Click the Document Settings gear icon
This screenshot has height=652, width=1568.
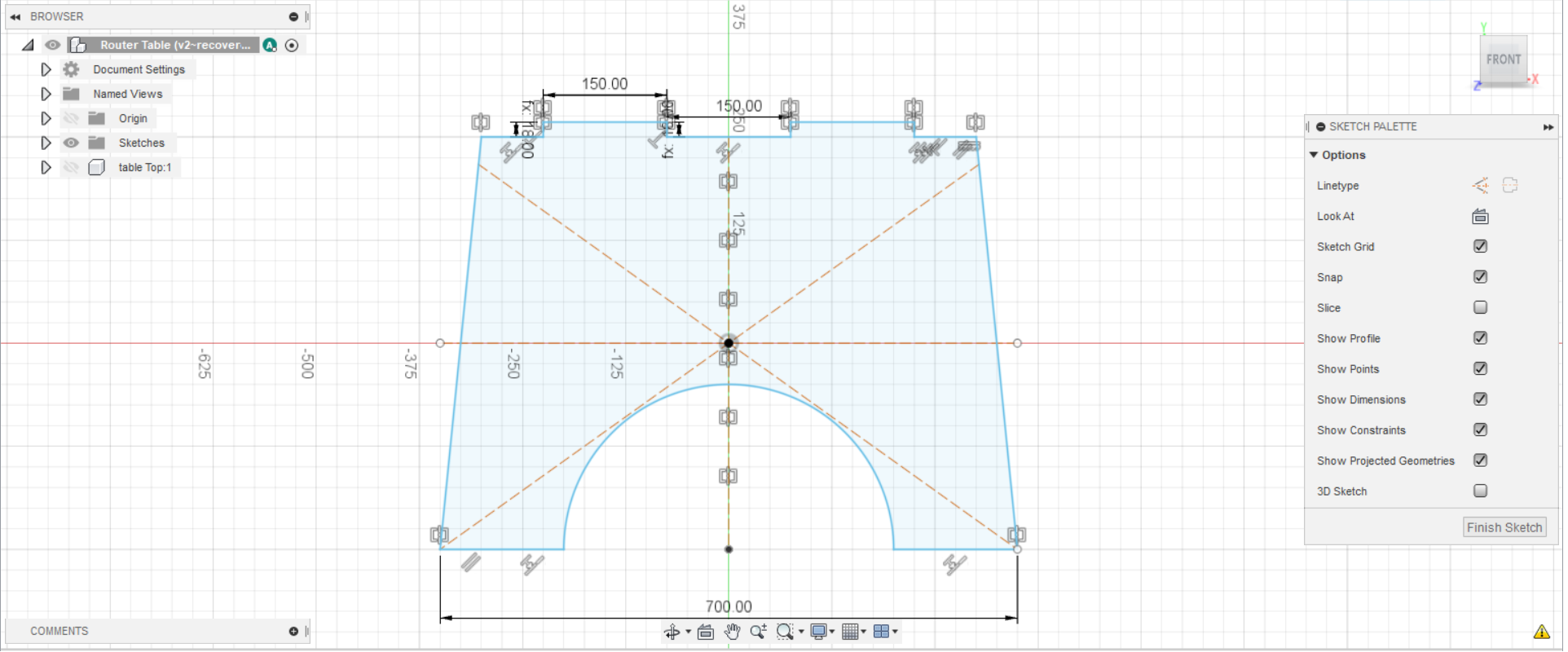click(x=72, y=70)
